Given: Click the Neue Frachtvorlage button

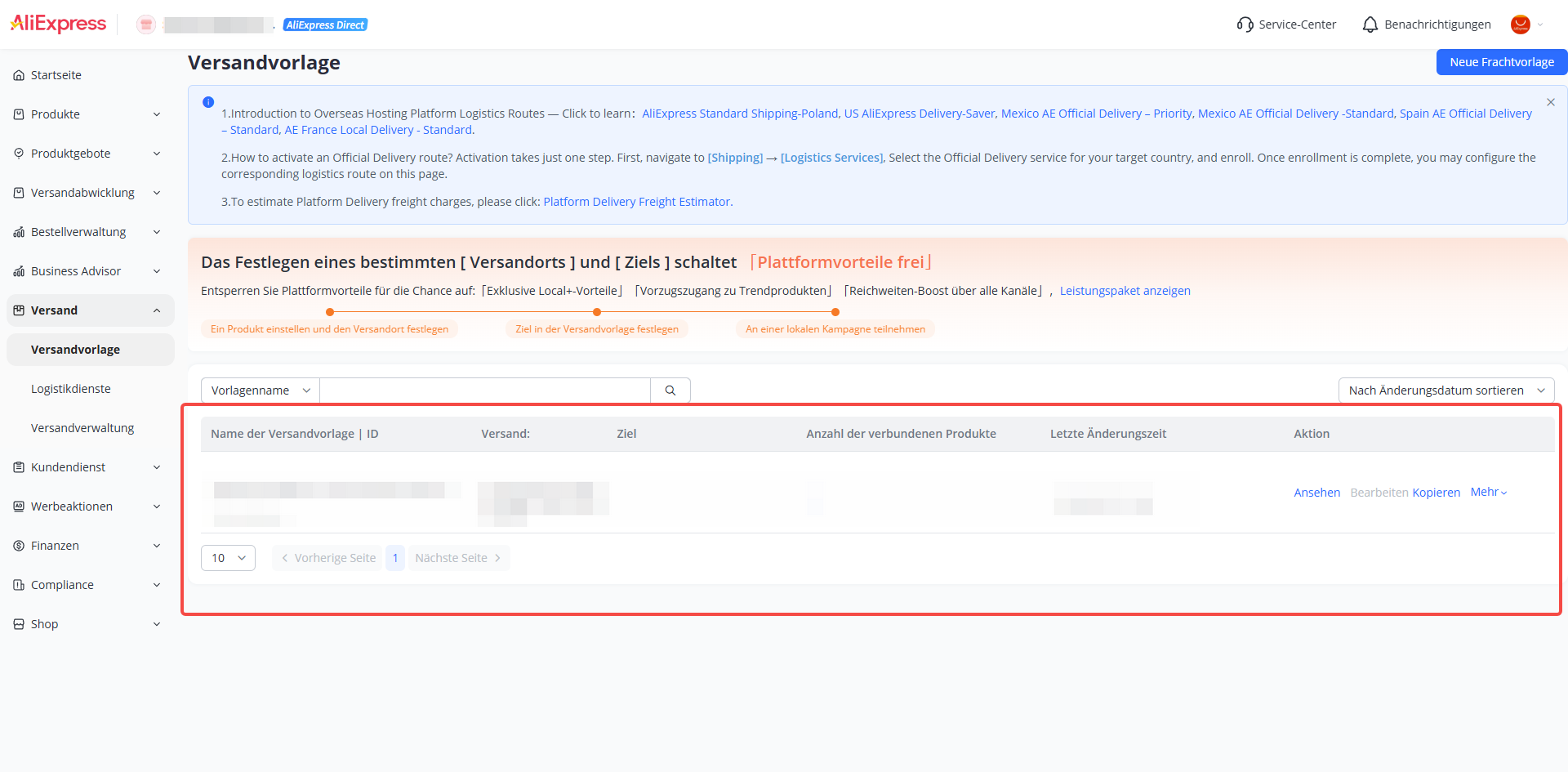Looking at the screenshot, I should 1501,62.
